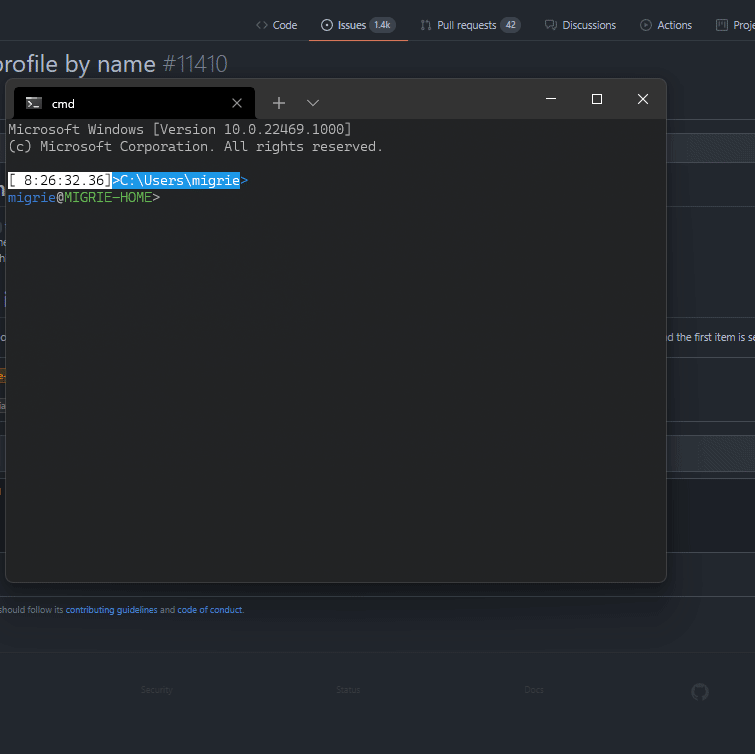Open the contributing guidelines link
The image size is (755, 754).
pyautogui.click(x=111, y=610)
